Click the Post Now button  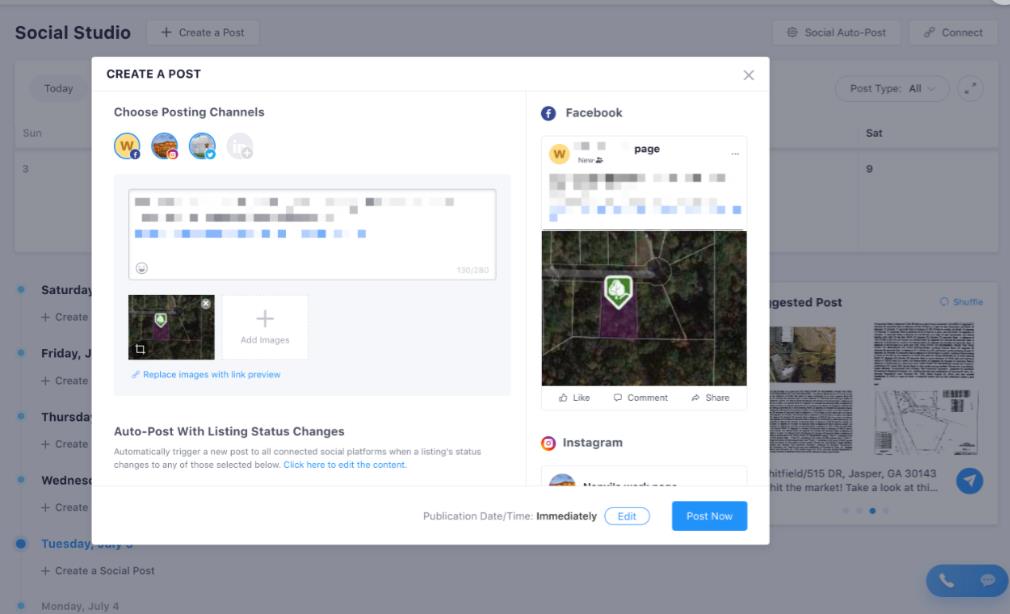coord(709,516)
